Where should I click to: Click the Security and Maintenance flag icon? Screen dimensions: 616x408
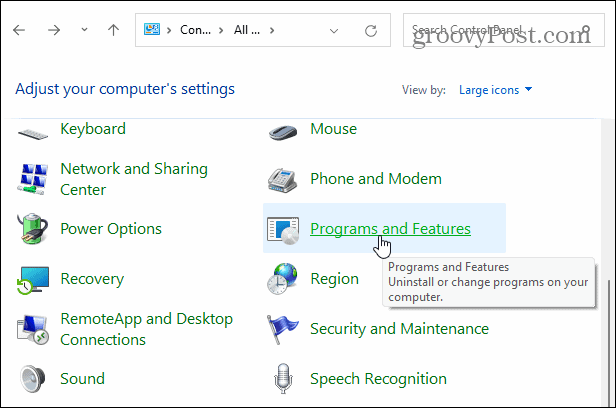click(282, 329)
